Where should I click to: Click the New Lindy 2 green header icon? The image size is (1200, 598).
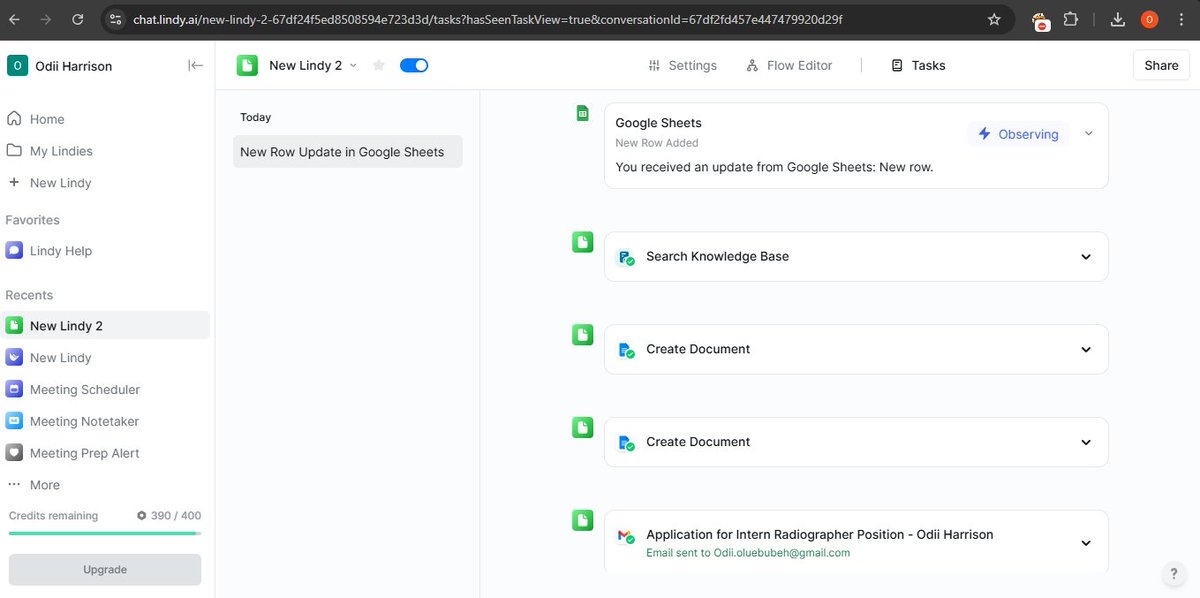coord(247,65)
